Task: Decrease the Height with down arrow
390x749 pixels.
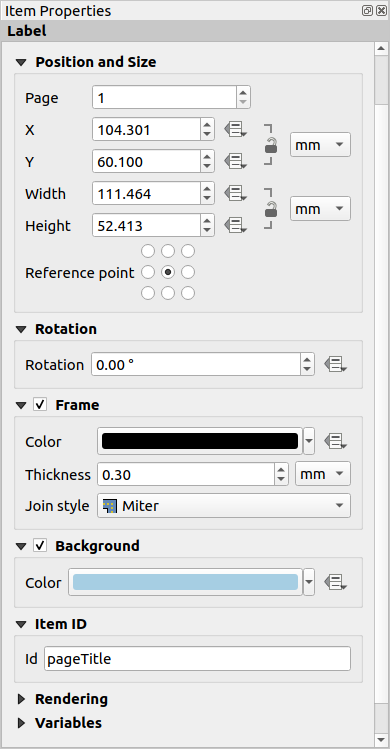Action: pos(207,231)
